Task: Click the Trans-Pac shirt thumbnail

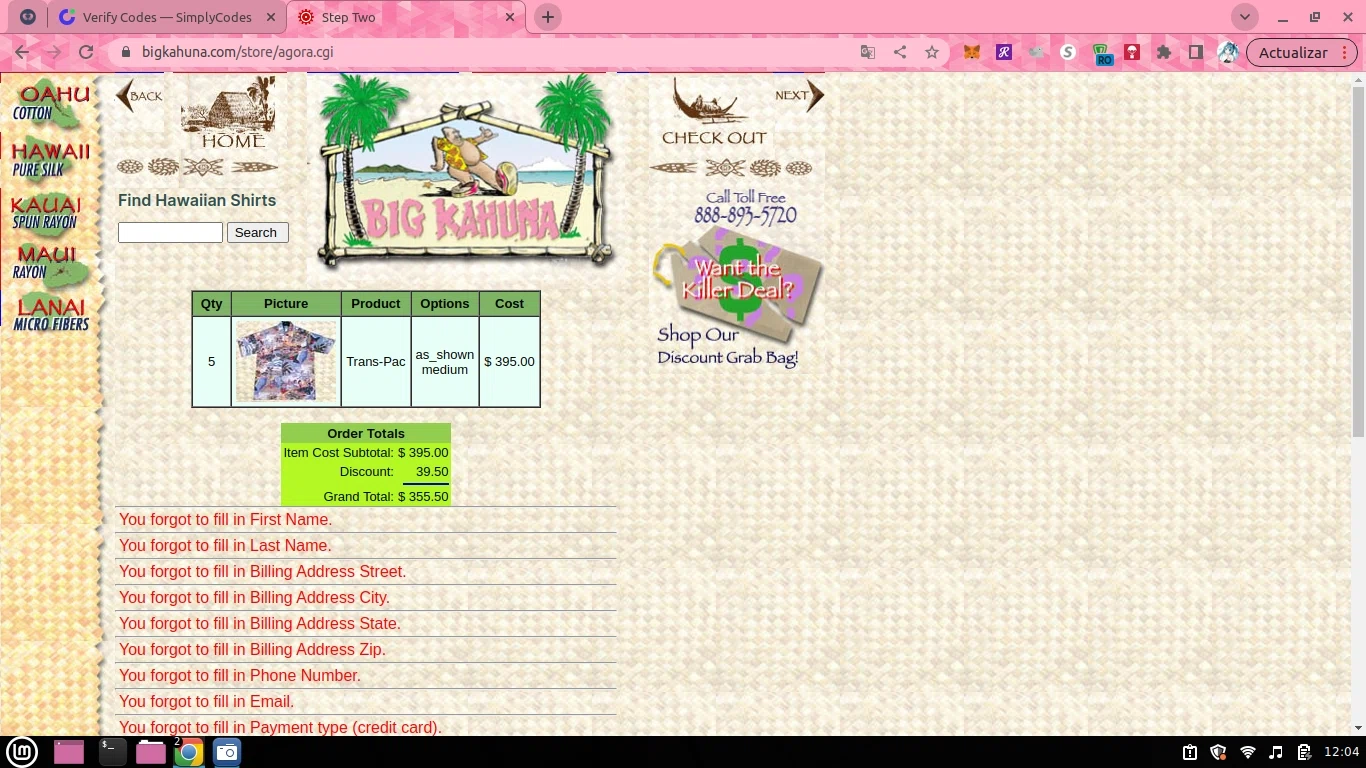Action: click(x=286, y=361)
